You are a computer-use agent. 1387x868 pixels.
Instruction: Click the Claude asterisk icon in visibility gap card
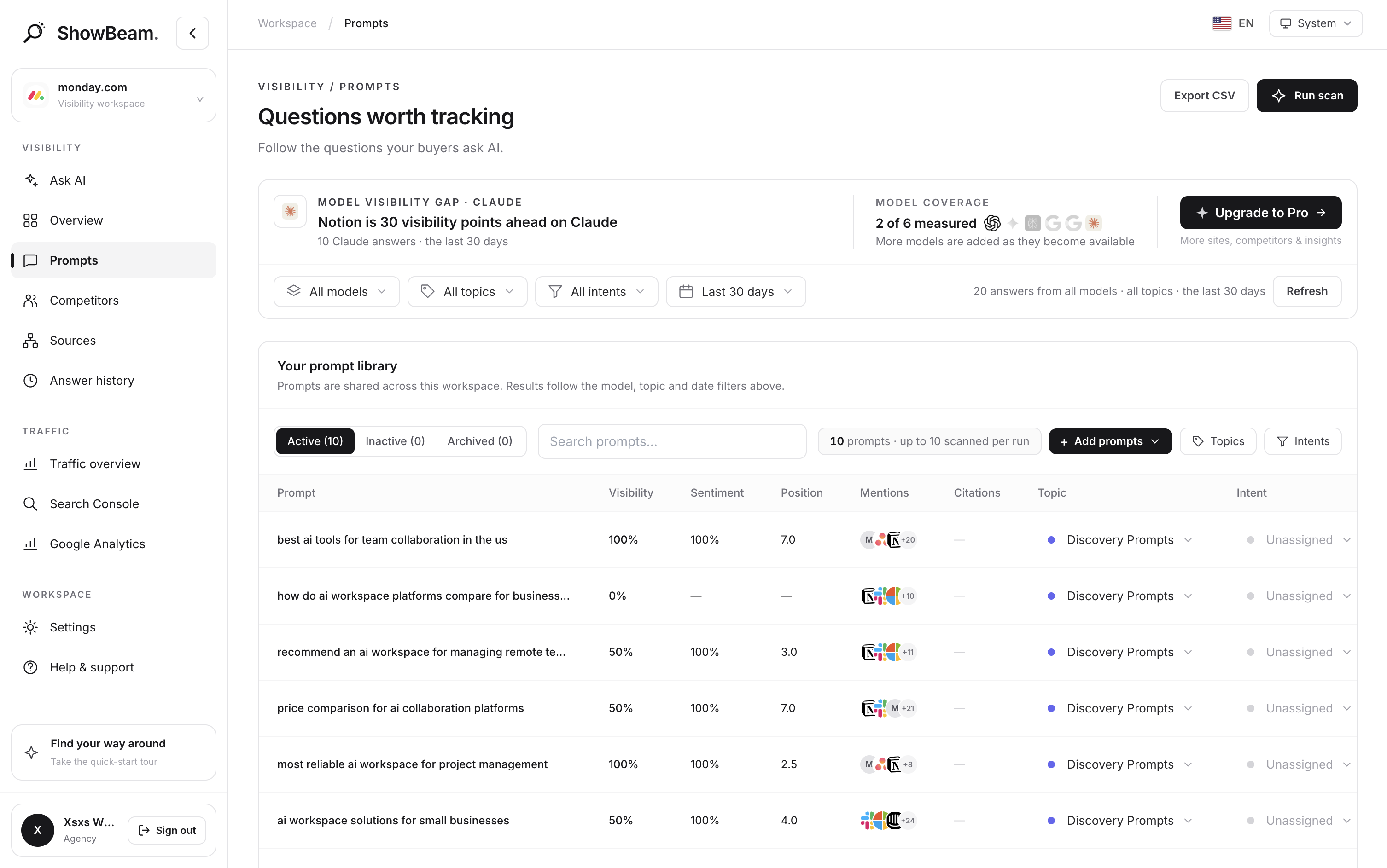290,212
